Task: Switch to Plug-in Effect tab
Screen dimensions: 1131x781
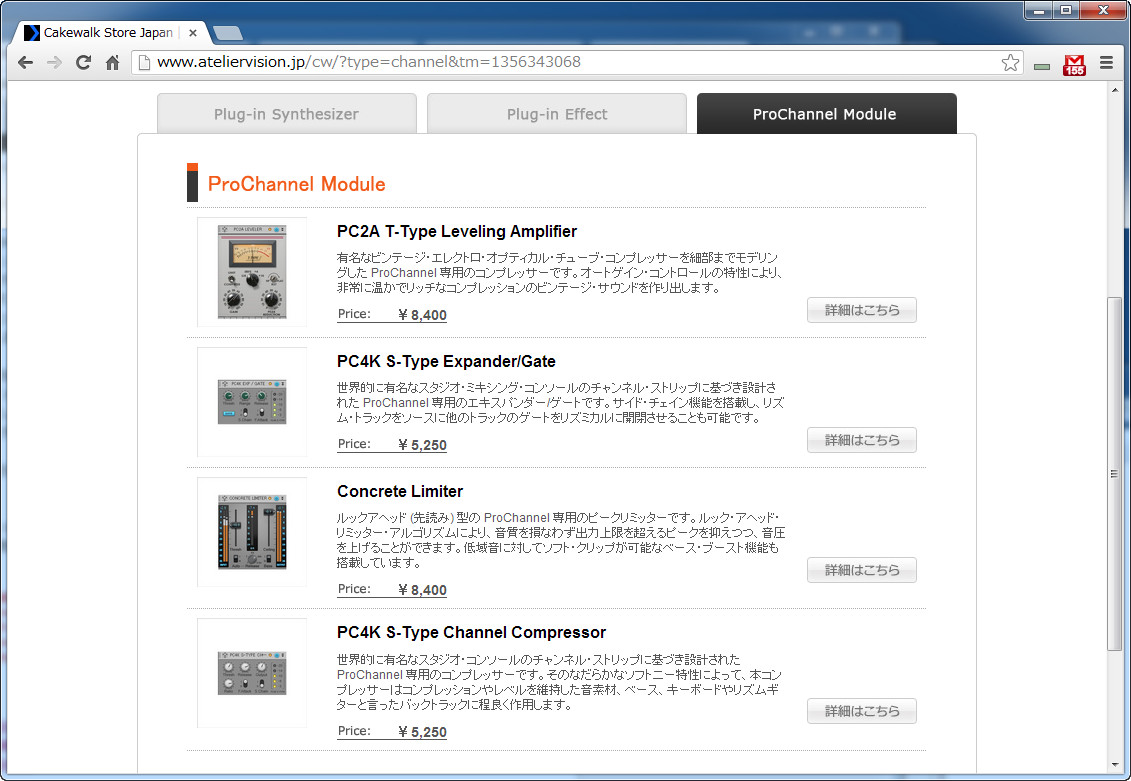Action: click(557, 113)
